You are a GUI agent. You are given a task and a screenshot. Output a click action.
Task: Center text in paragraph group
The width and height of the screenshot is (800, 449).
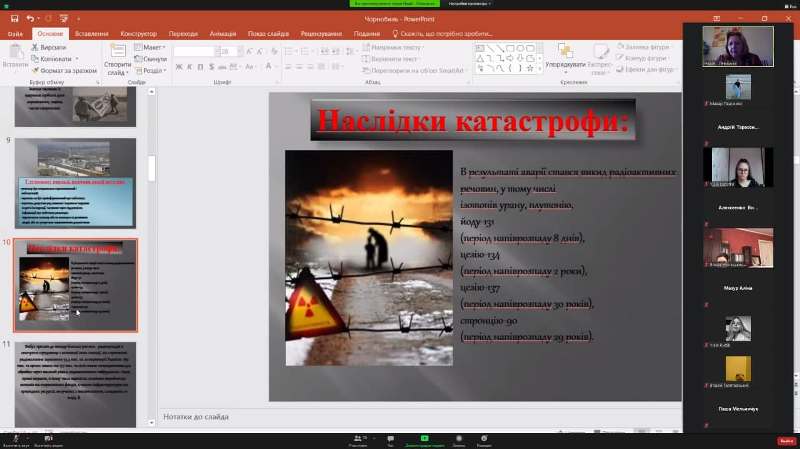click(299, 67)
